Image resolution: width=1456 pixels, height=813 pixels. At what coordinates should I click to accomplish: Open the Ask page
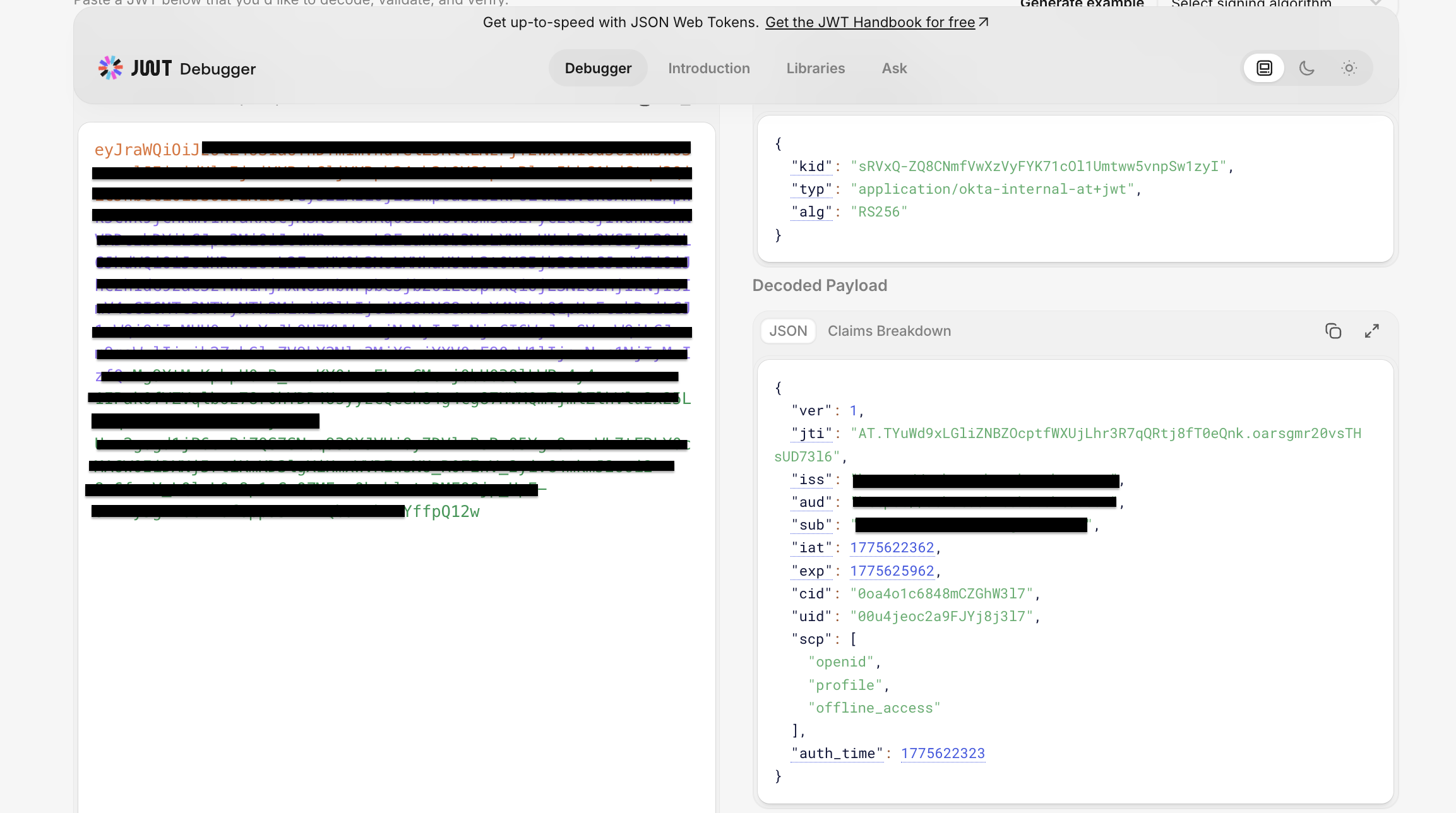(894, 68)
